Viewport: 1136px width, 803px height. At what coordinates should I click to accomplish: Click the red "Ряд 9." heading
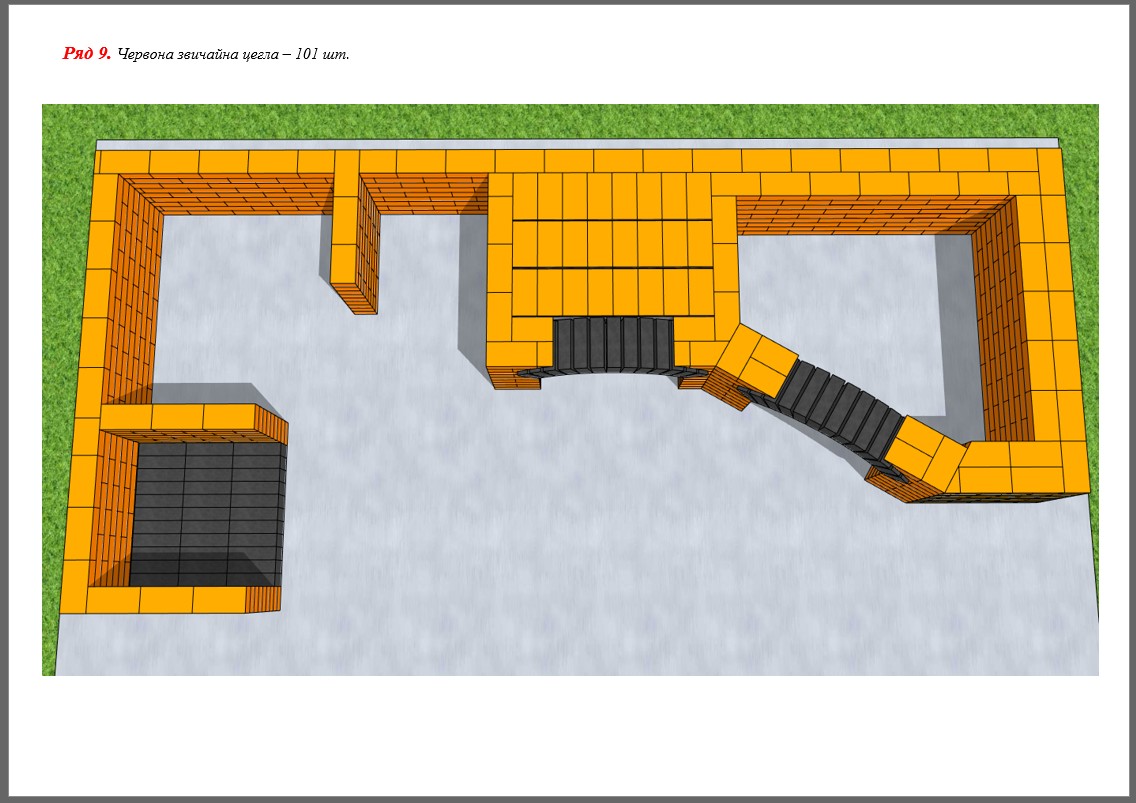[86, 54]
